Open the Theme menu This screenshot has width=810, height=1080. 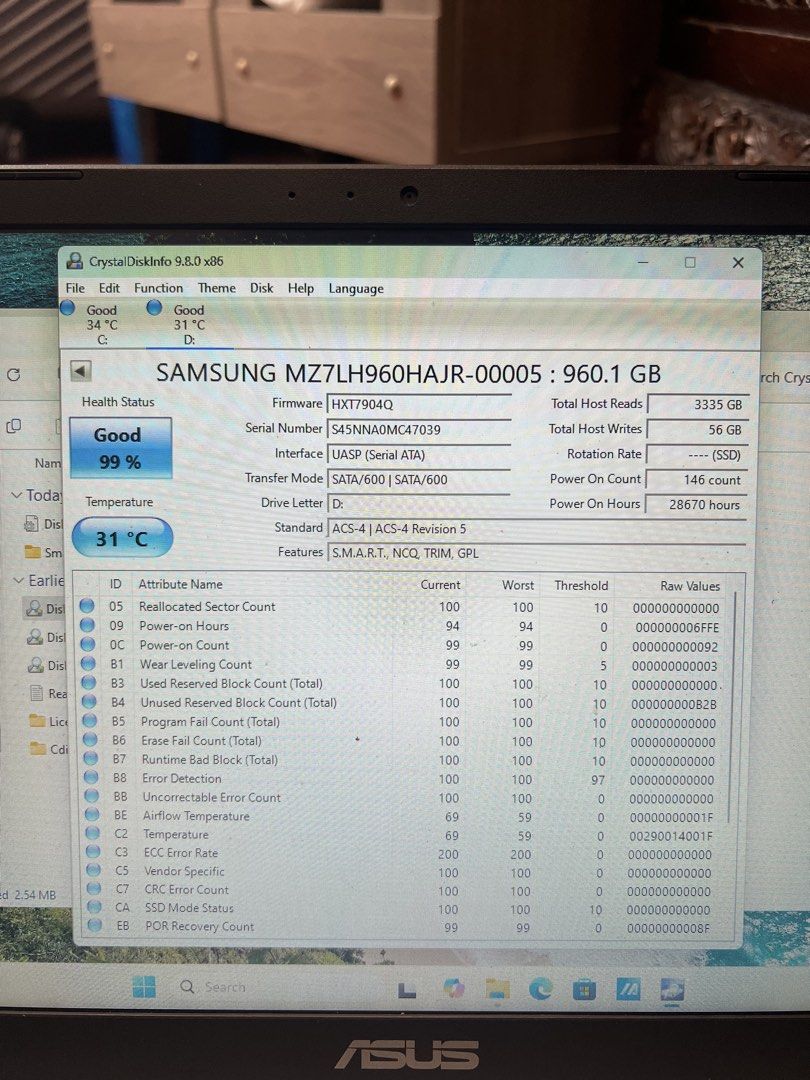217,288
